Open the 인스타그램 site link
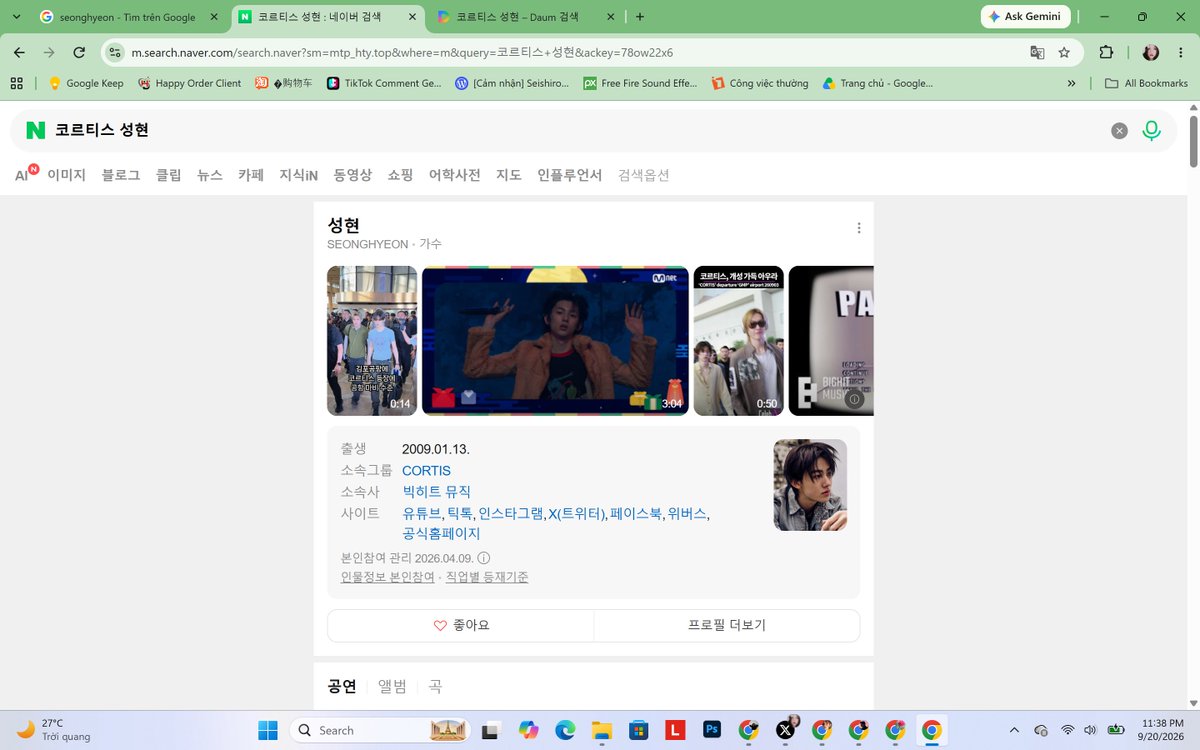1200x750 pixels. coord(510,513)
